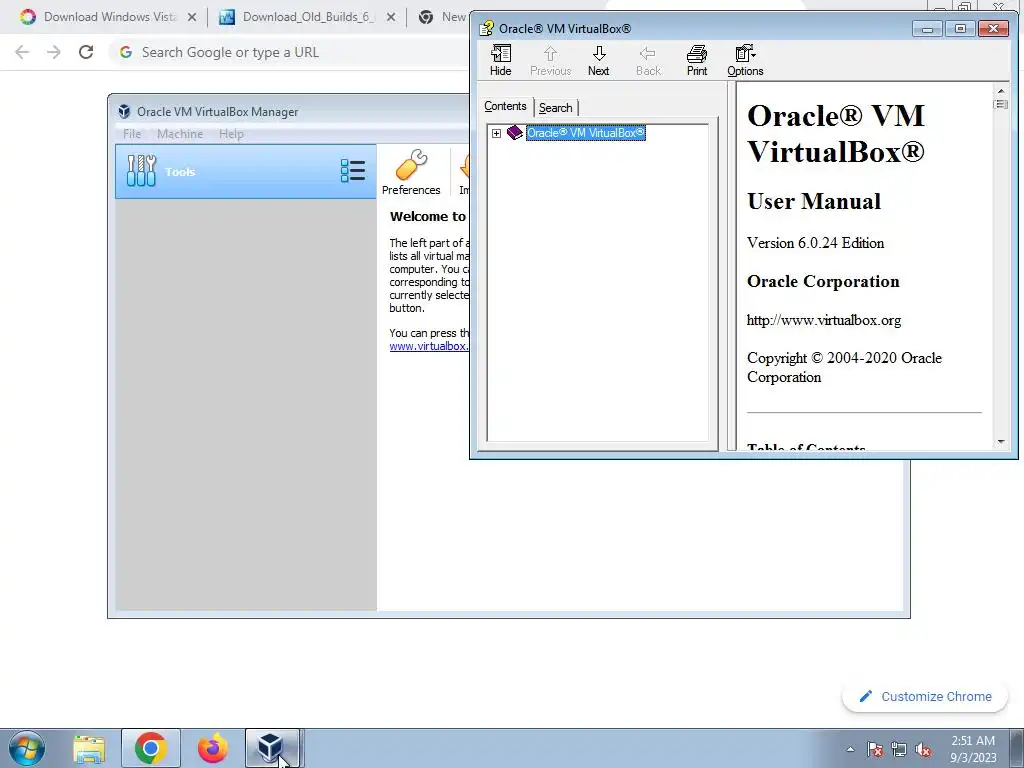Close the Download_Old_Builds_6 tab
Image resolution: width=1024 pixels, height=768 pixels.
(391, 17)
